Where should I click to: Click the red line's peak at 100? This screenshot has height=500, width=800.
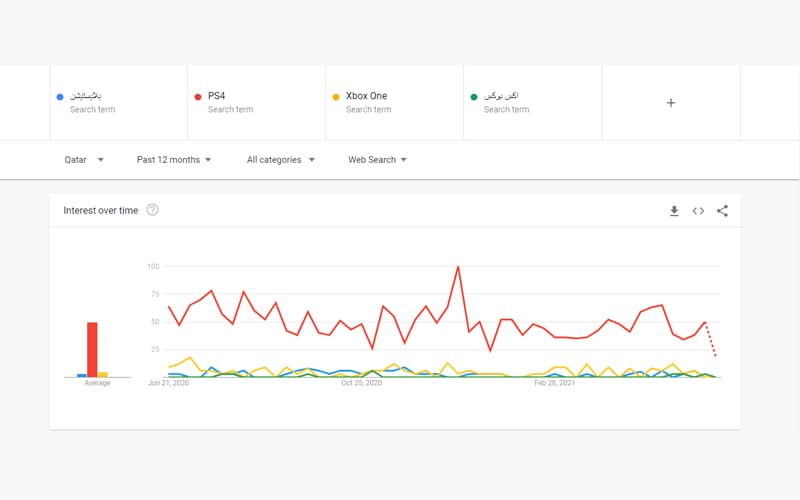458,267
